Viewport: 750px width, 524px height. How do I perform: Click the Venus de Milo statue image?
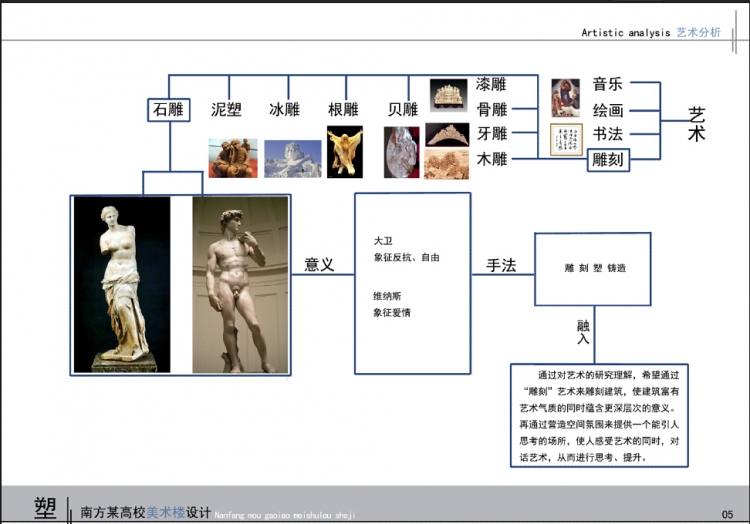click(122, 284)
